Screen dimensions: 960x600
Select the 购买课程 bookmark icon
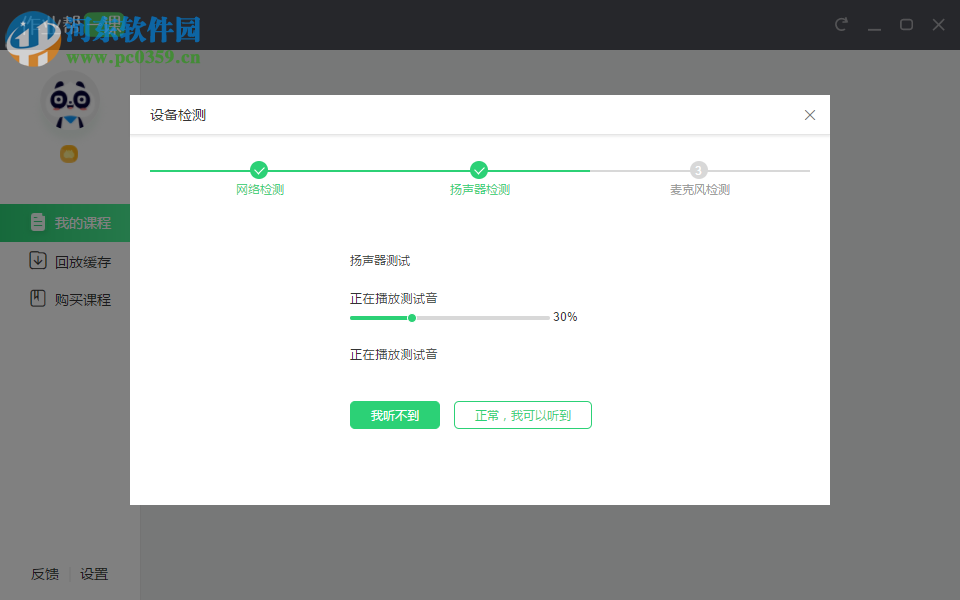click(40, 298)
